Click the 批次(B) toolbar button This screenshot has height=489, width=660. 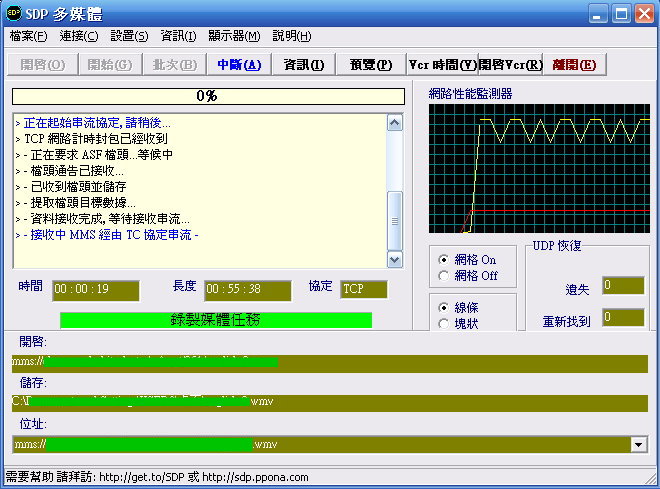point(175,64)
